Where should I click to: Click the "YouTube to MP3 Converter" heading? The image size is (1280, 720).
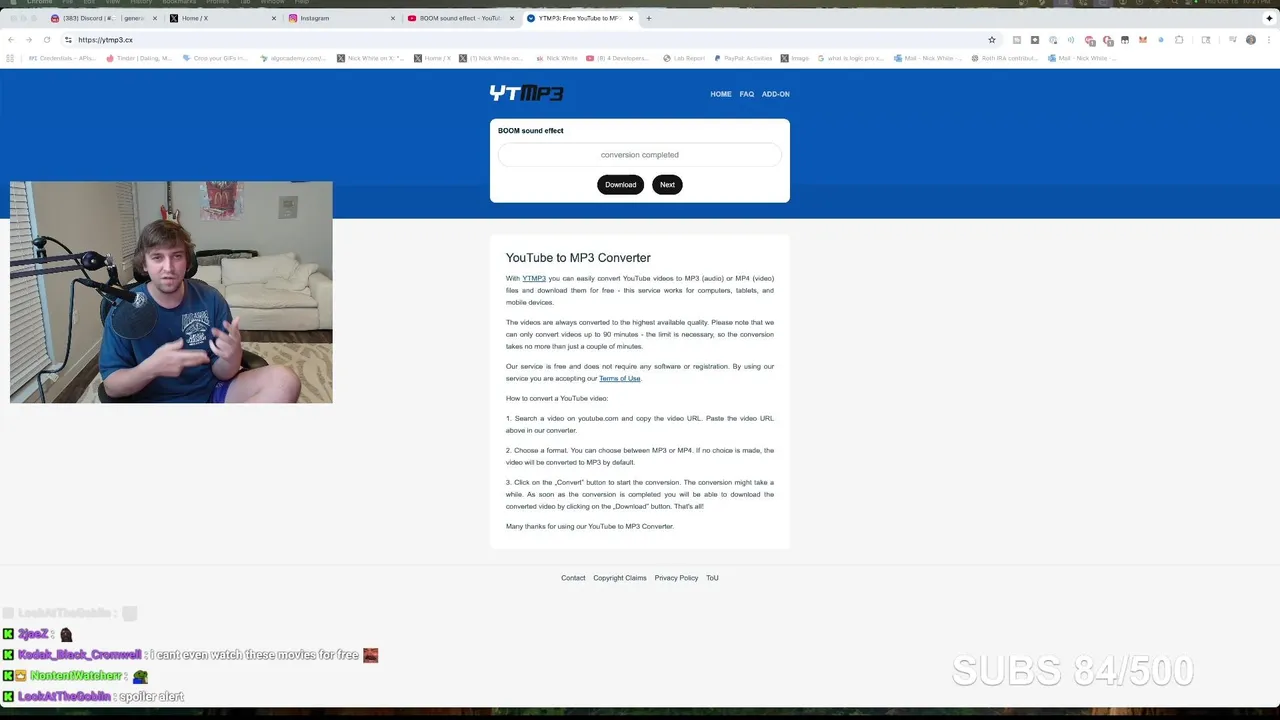(x=578, y=258)
